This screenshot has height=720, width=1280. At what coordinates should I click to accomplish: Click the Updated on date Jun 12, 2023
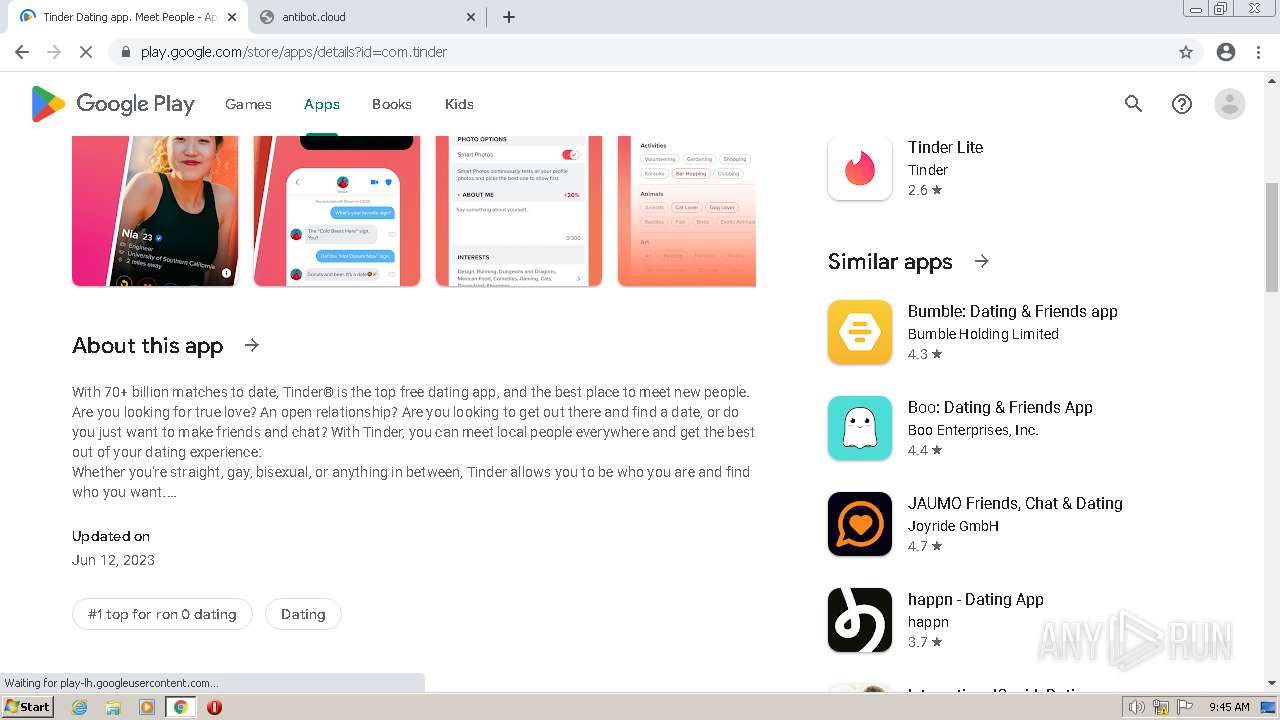[113, 560]
